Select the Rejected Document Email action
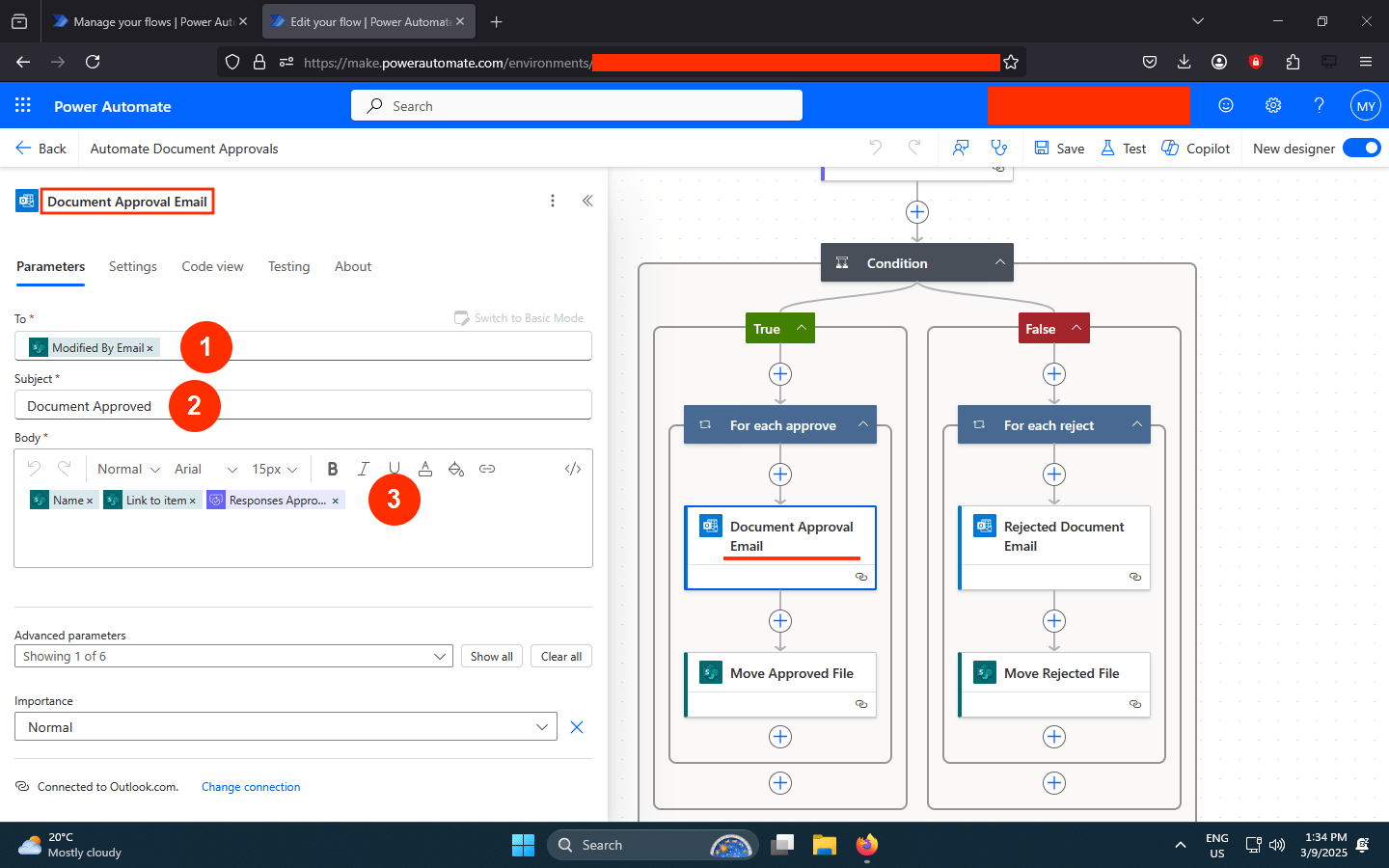1389x868 pixels. click(1054, 547)
